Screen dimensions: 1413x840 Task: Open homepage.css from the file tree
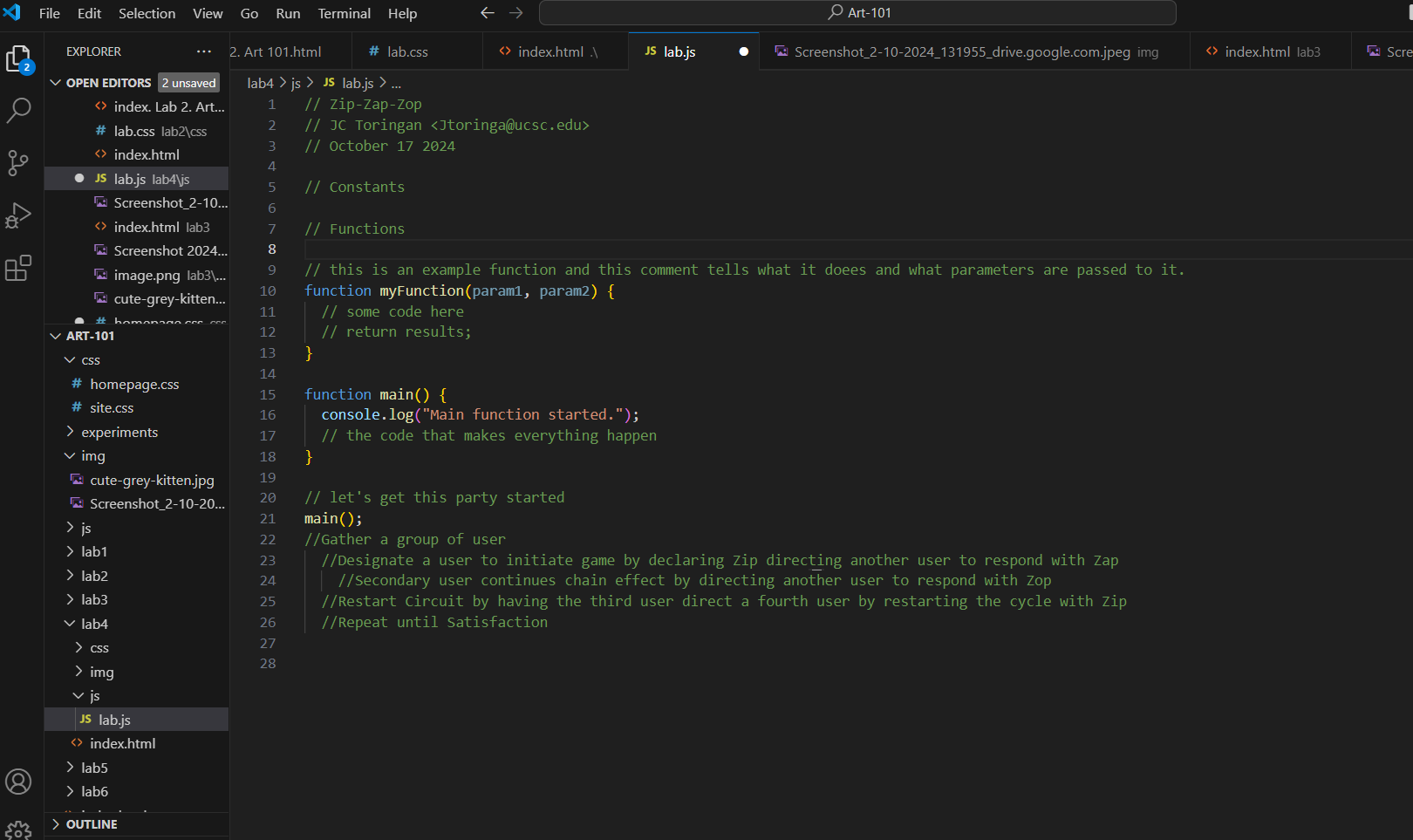(x=134, y=384)
